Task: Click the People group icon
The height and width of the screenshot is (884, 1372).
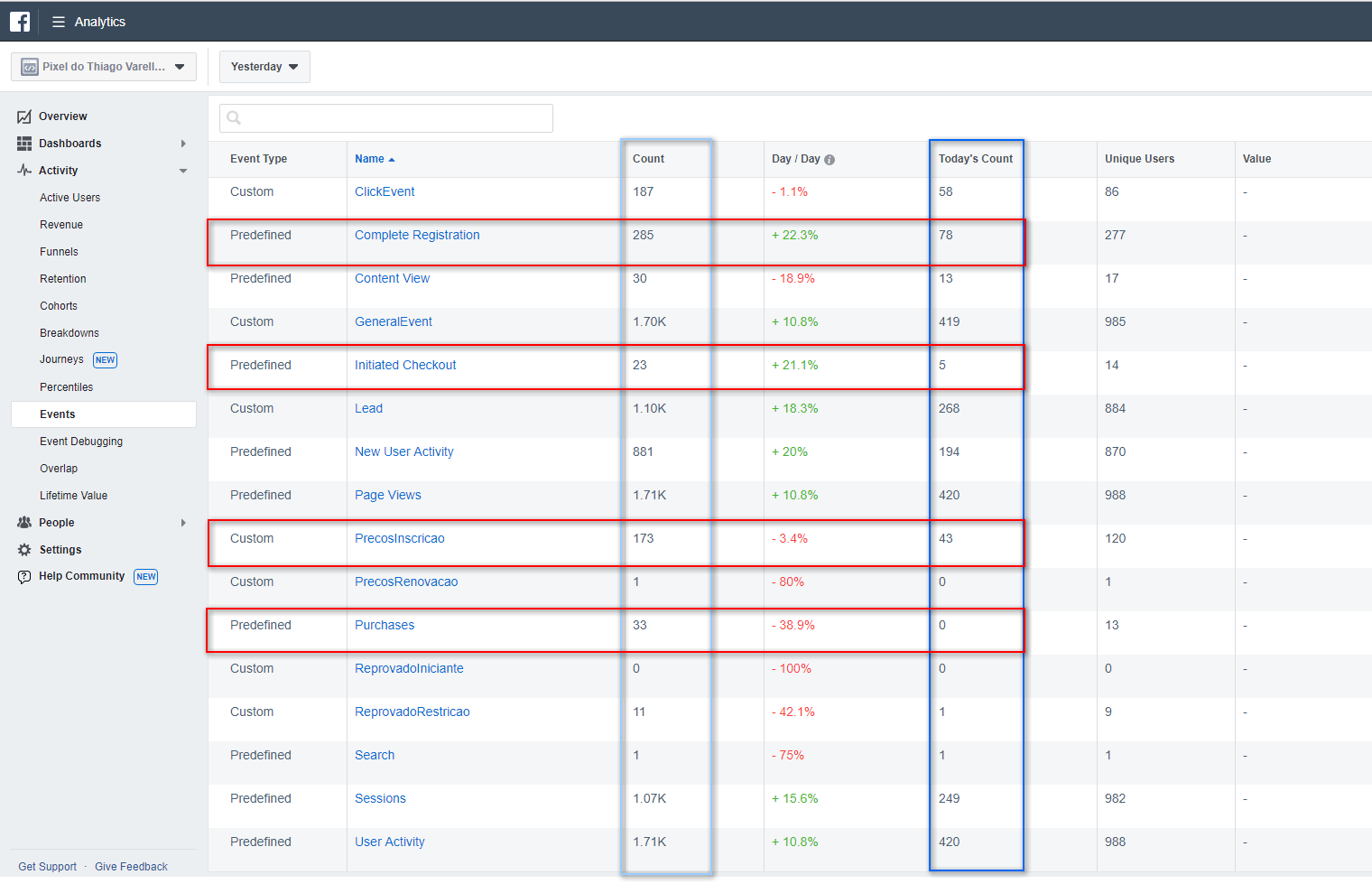Action: (x=24, y=523)
